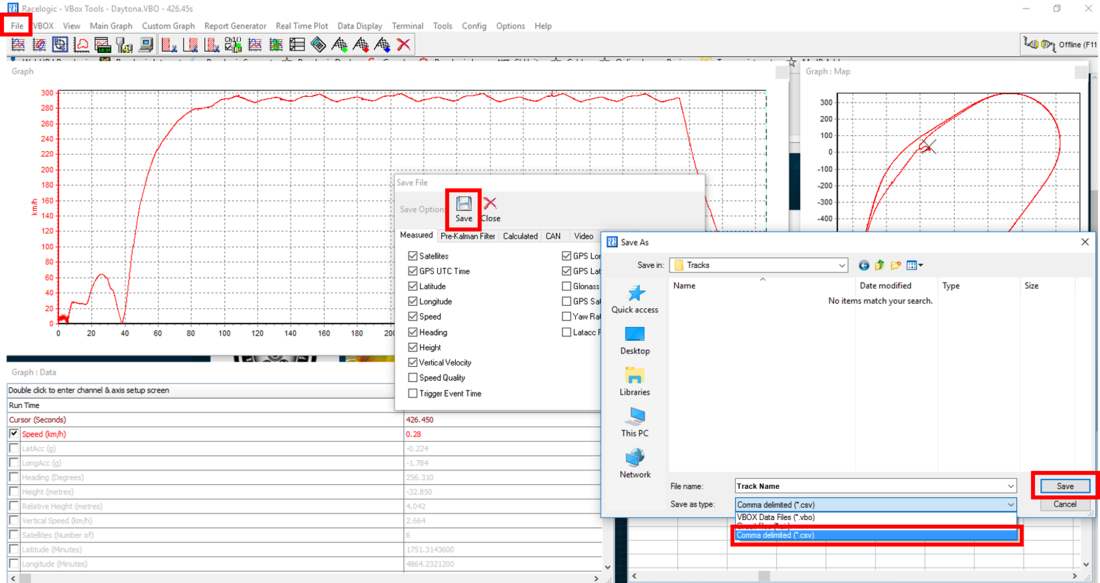Click the sensor with padlock toolbar icon

pos(124,44)
